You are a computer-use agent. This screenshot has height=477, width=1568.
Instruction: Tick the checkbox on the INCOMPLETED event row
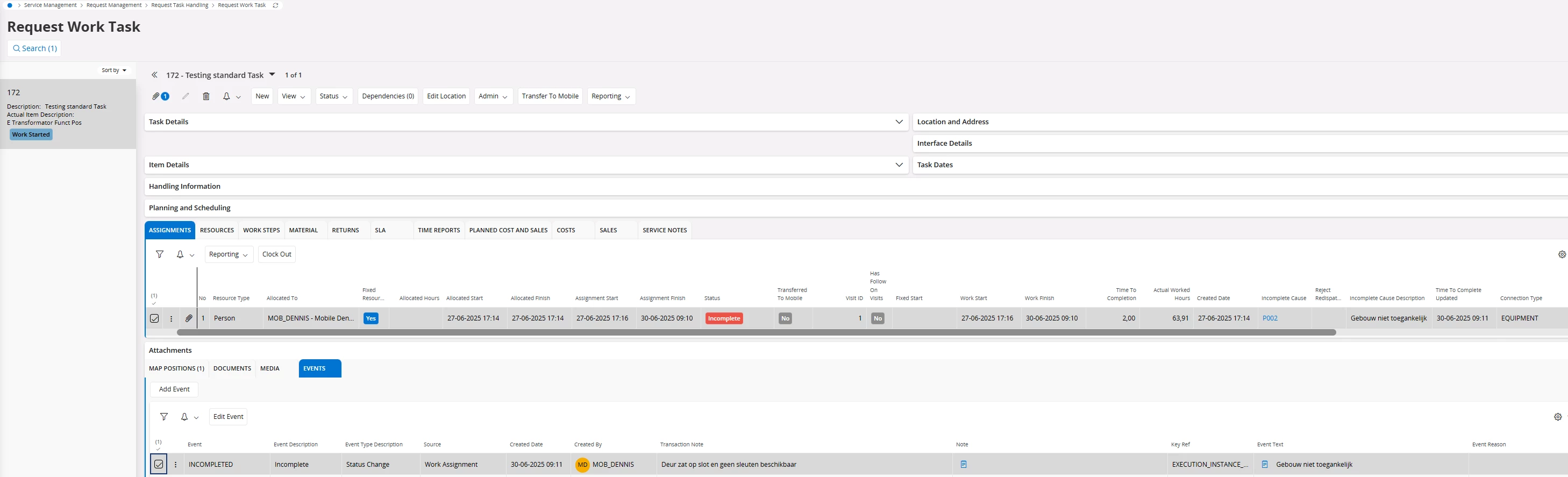158,464
